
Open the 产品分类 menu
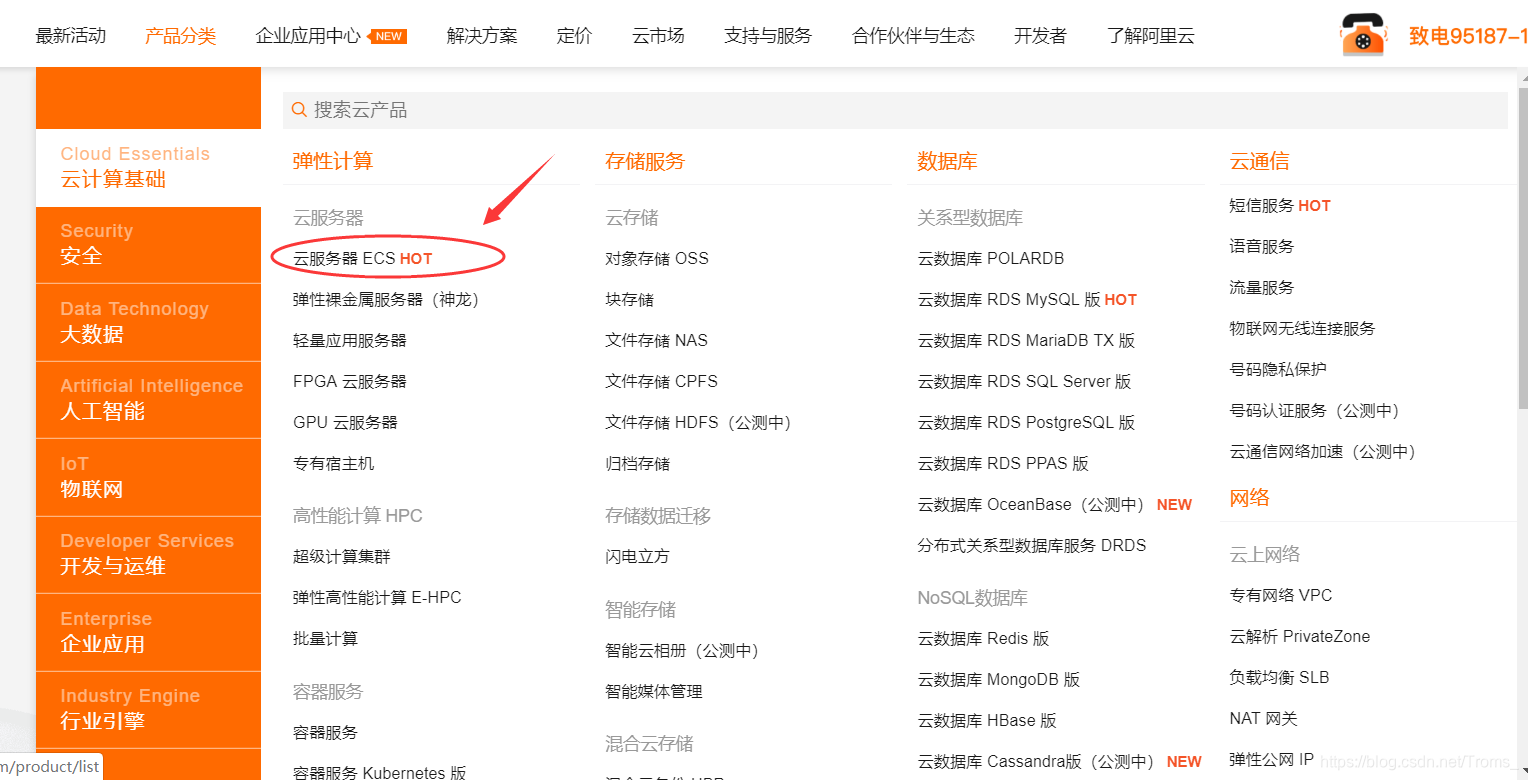(x=180, y=36)
